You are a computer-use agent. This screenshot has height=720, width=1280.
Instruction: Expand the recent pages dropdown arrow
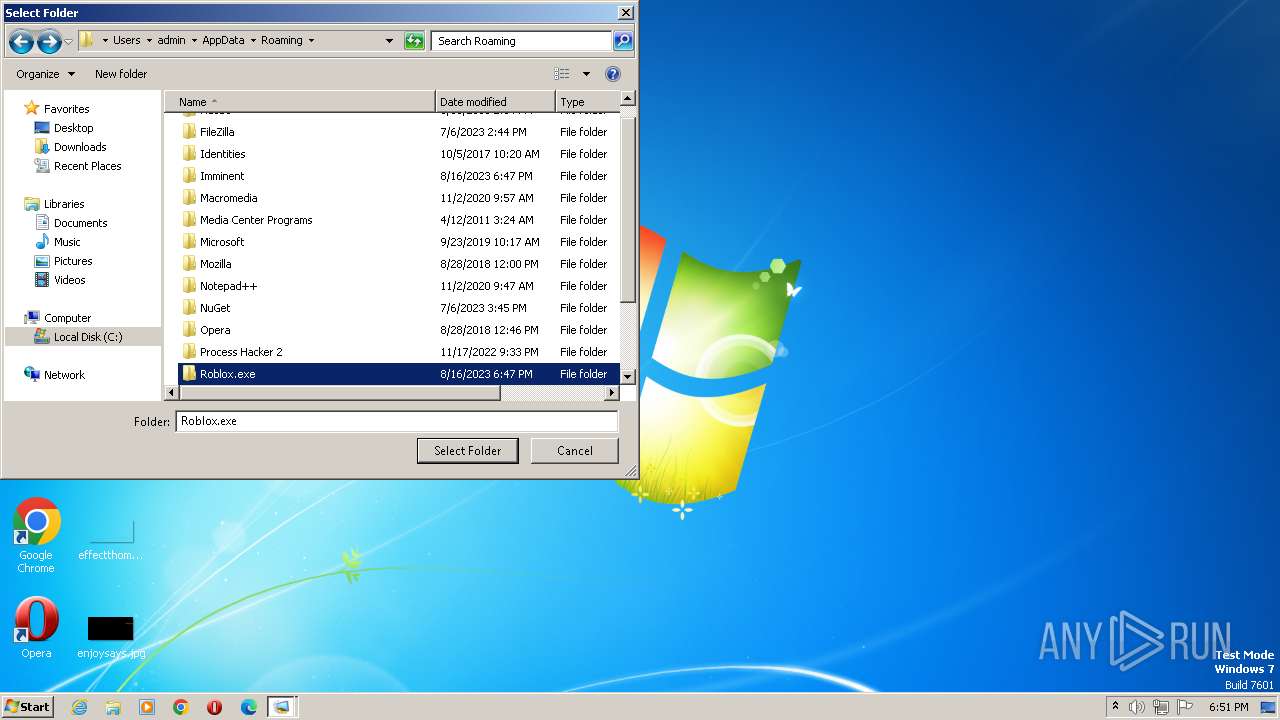click(68, 42)
